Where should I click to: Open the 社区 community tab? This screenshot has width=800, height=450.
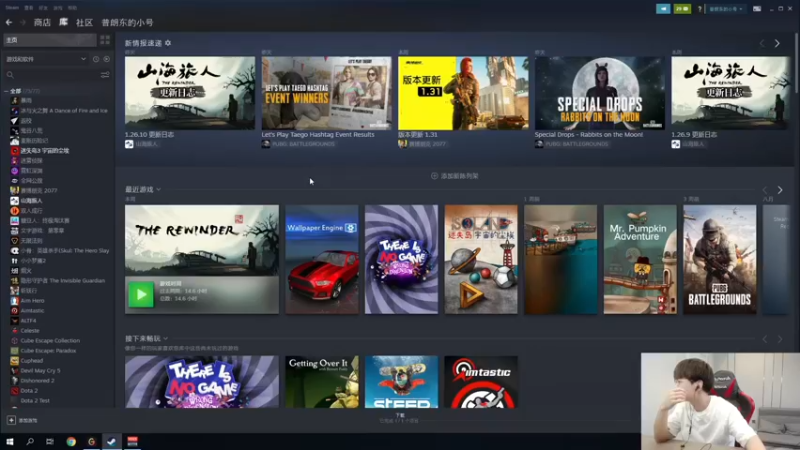(84, 22)
